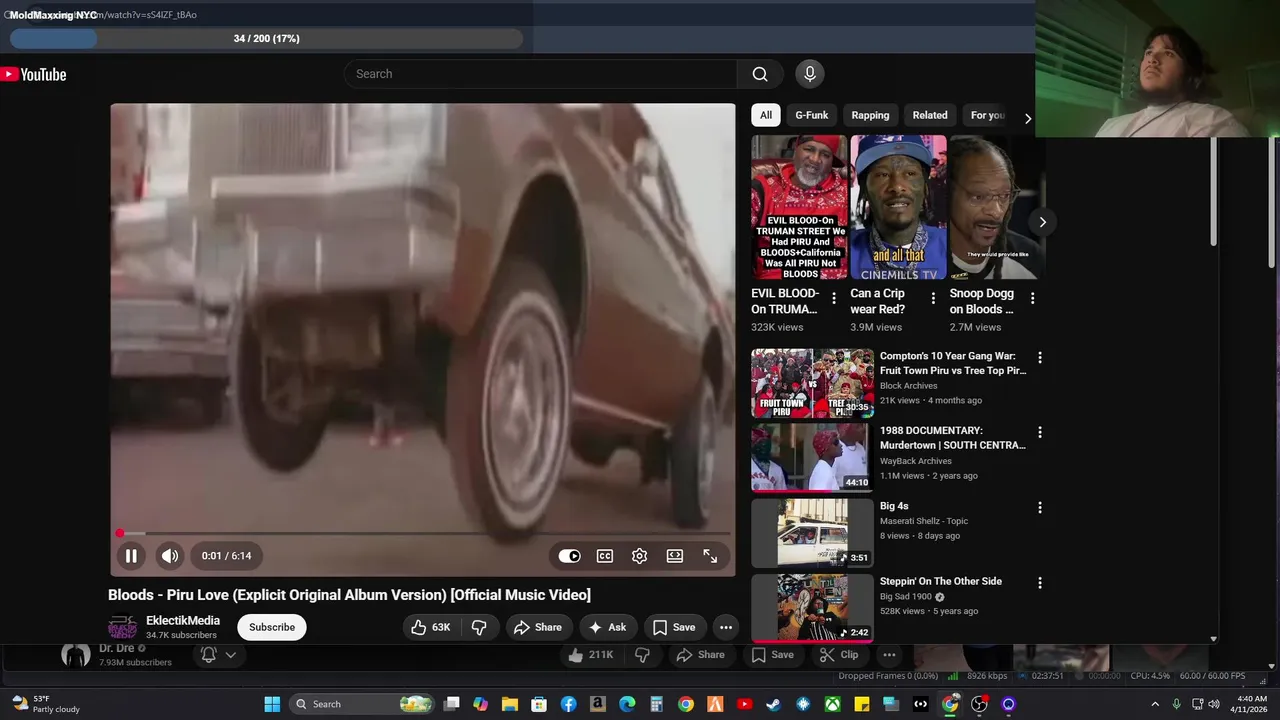Viewport: 1280px width, 720px height.
Task: Start voice search with the microphone
Action: point(810,73)
